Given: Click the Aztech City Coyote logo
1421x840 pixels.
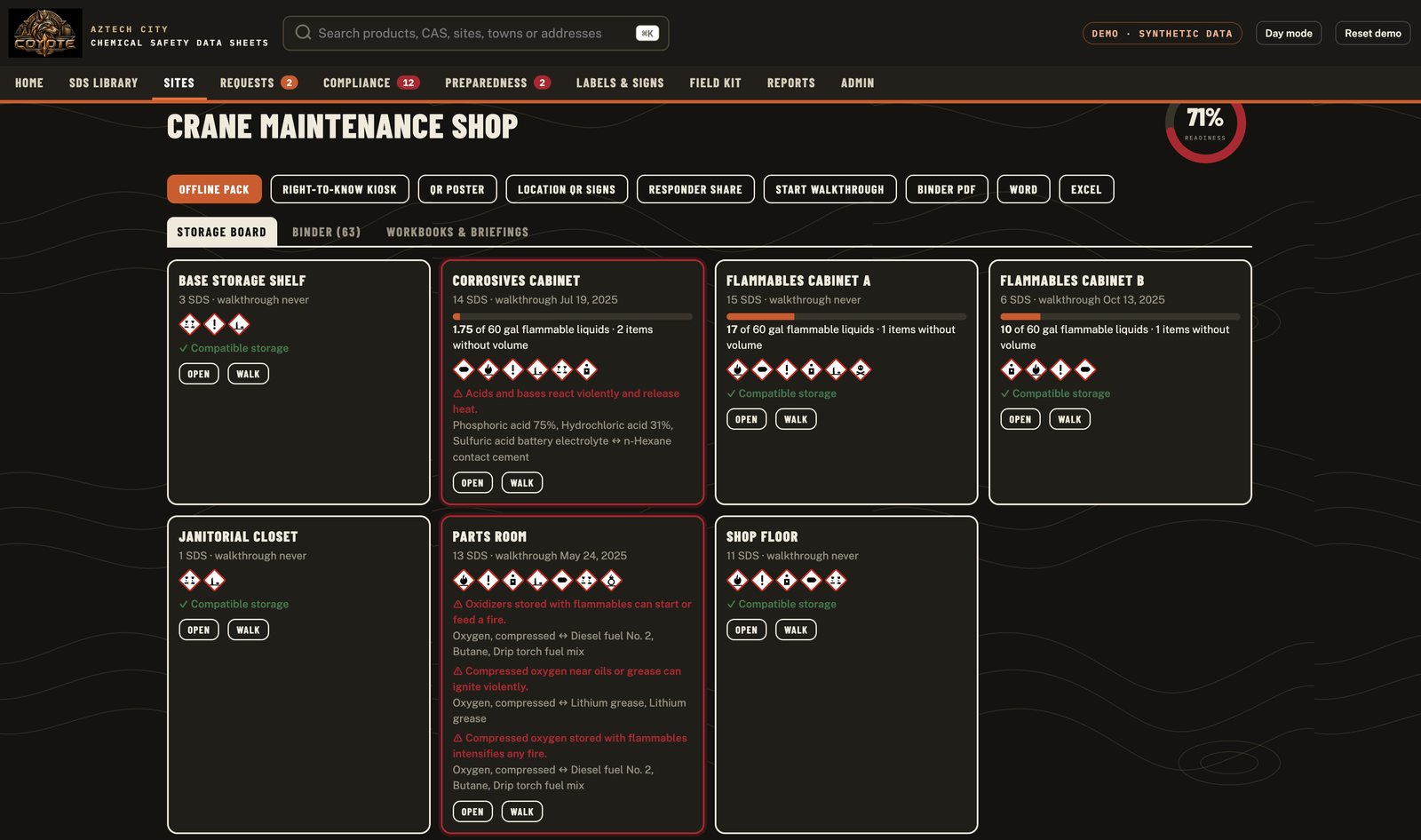Looking at the screenshot, I should coord(45,33).
